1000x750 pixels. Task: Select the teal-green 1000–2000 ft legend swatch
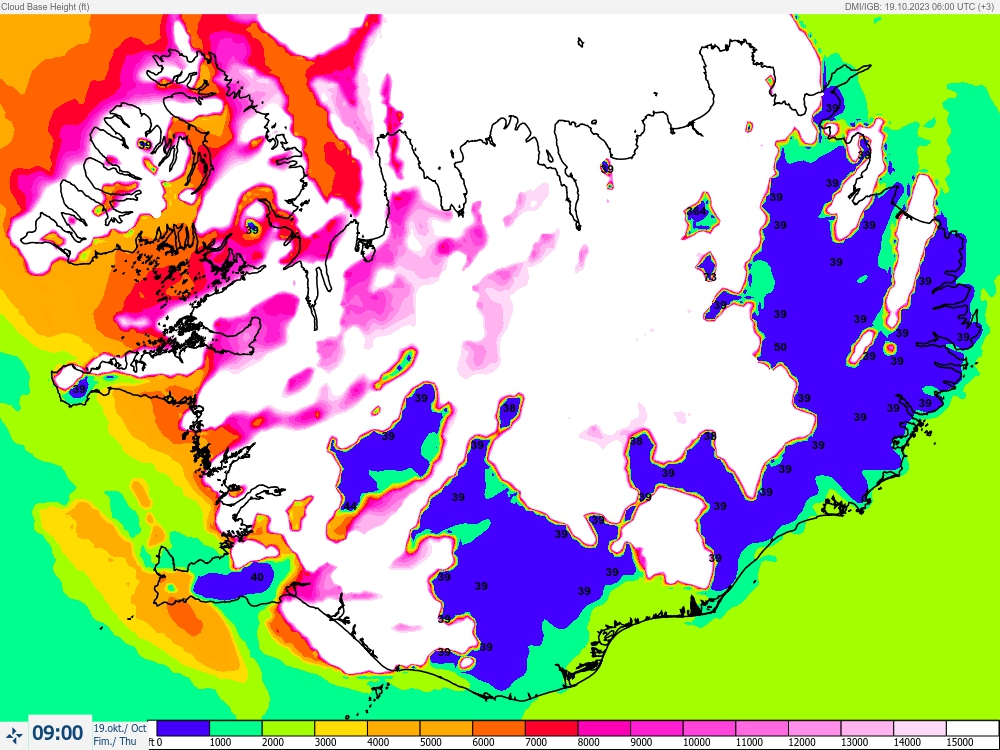click(235, 728)
